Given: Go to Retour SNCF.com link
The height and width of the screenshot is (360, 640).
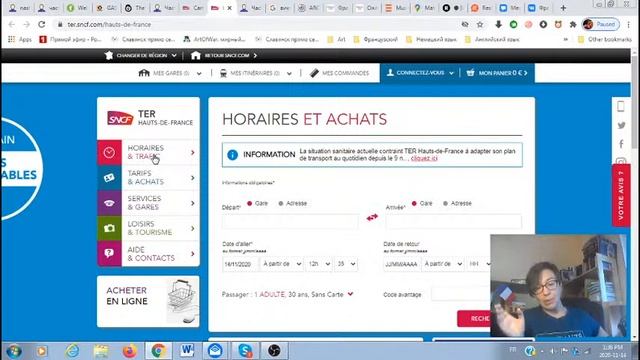Looking at the screenshot, I should (224, 55).
